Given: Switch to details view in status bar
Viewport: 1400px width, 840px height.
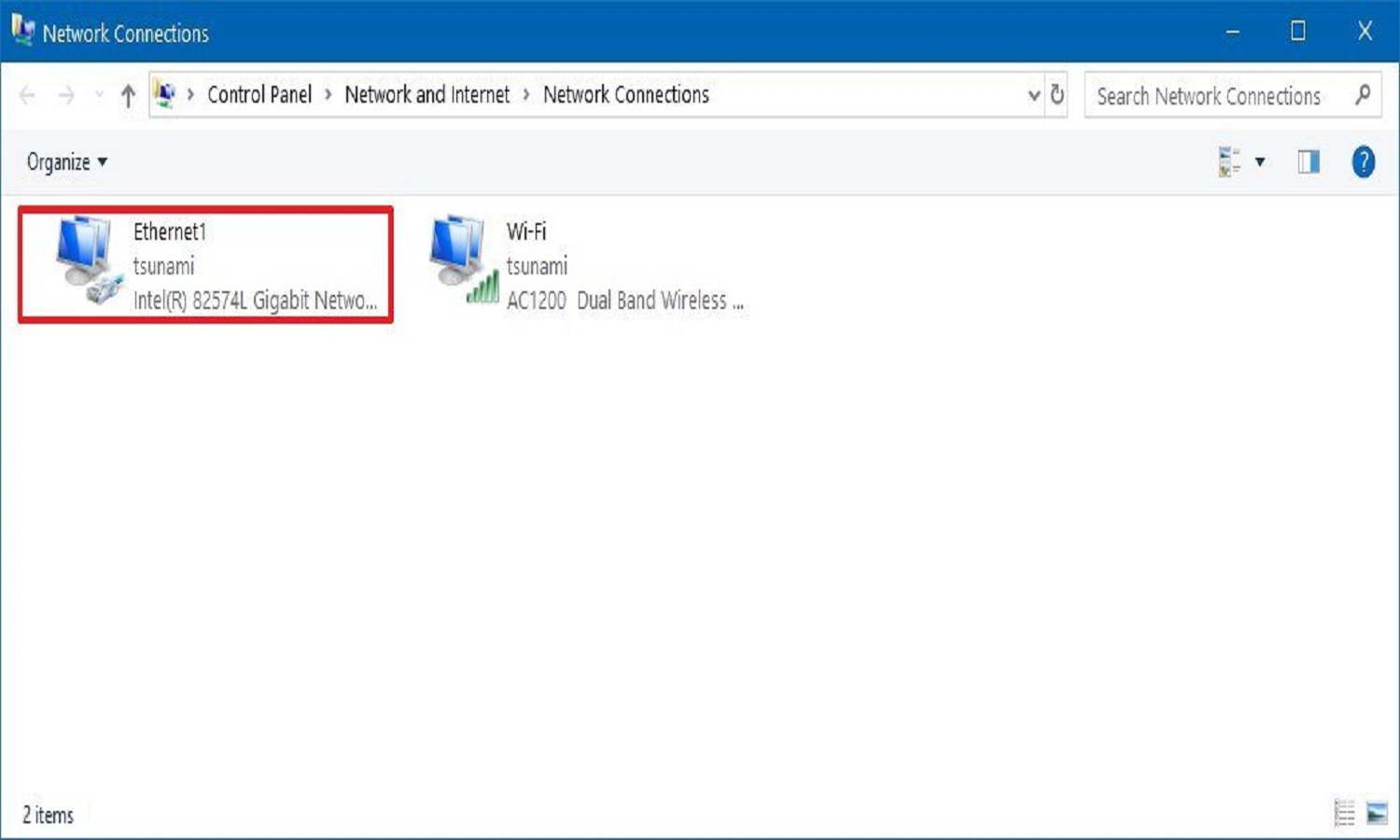Looking at the screenshot, I should tap(1344, 813).
